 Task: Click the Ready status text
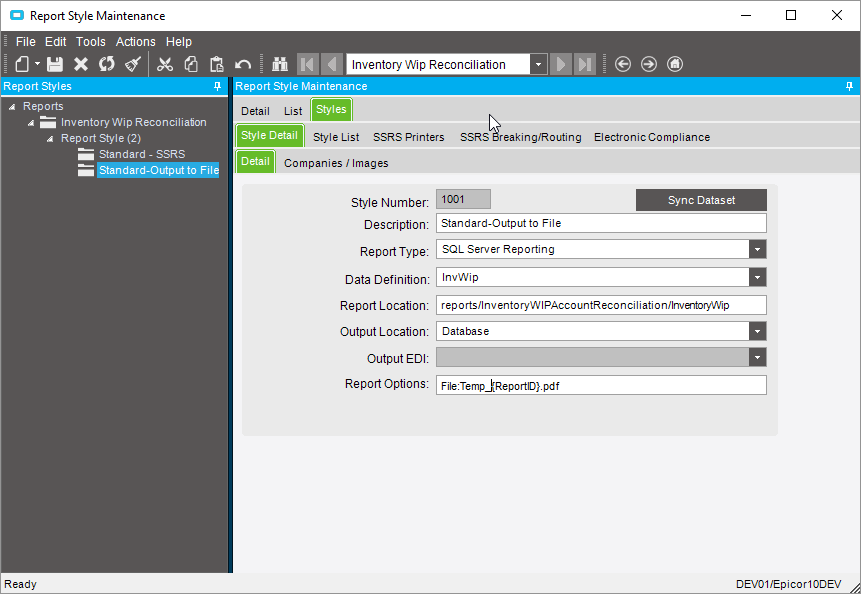pos(20,584)
